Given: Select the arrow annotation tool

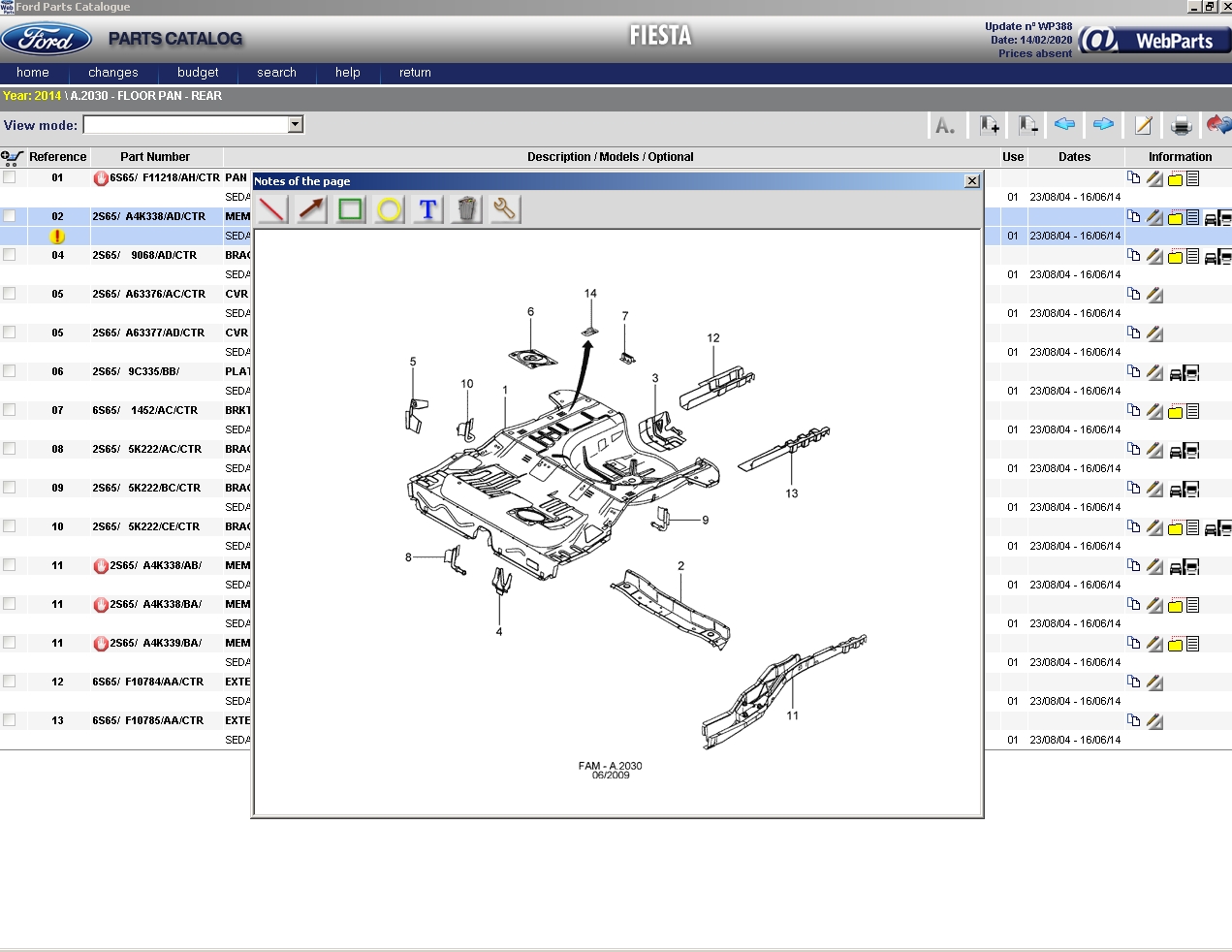Looking at the screenshot, I should 310,209.
